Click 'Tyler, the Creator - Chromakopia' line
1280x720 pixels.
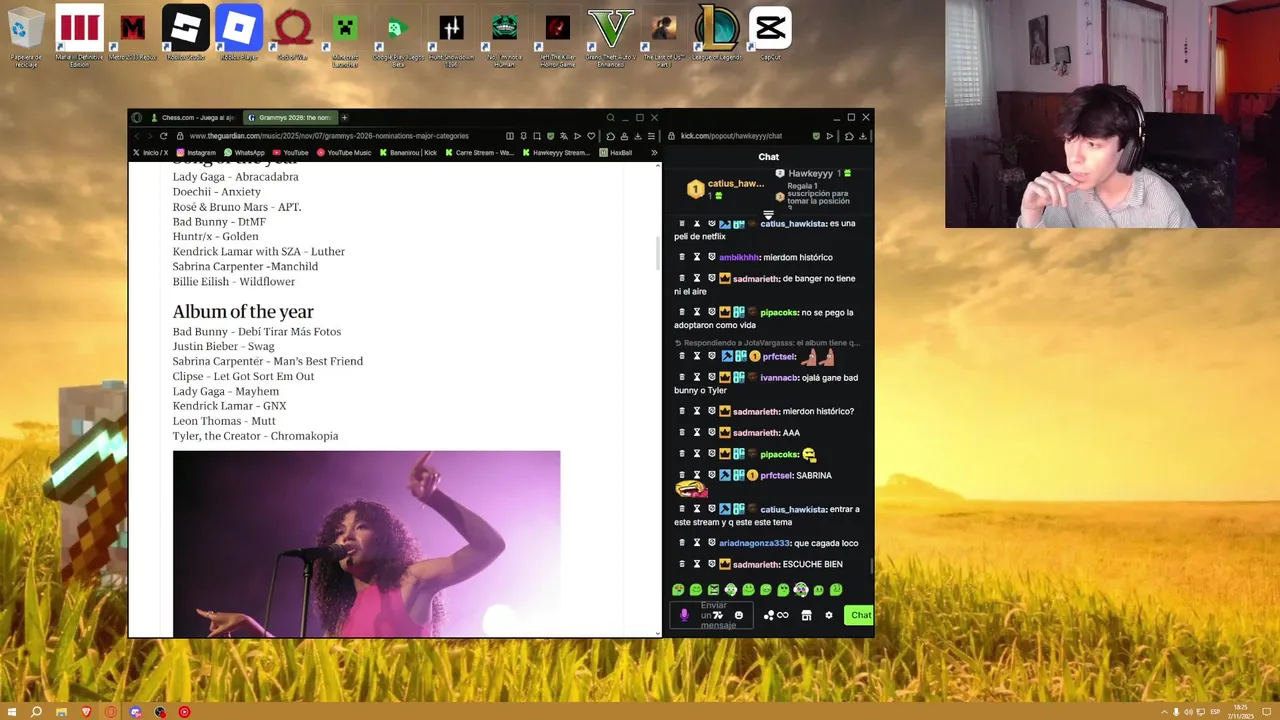(255, 436)
